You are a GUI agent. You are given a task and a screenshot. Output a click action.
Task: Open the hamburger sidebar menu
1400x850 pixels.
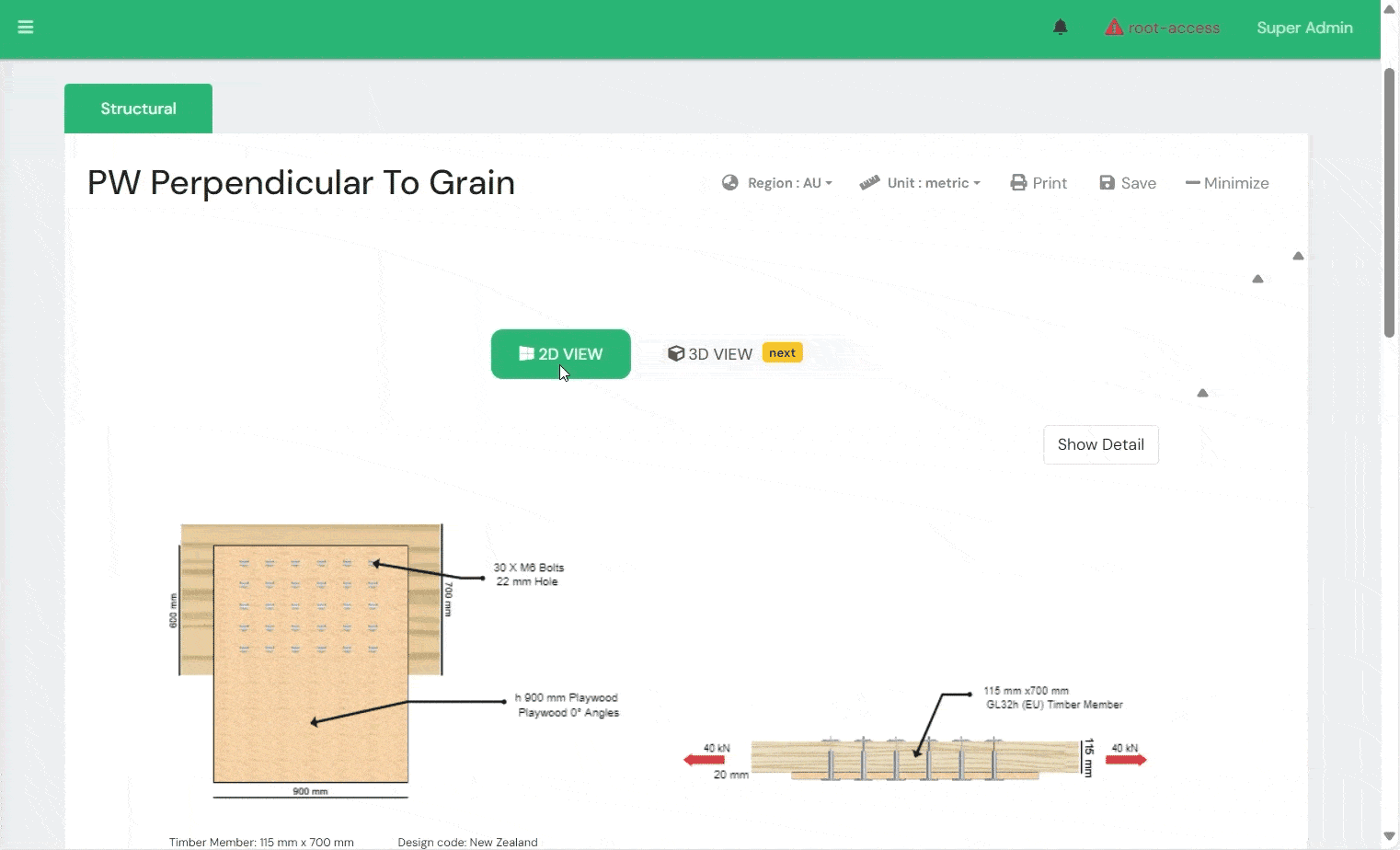tap(26, 28)
